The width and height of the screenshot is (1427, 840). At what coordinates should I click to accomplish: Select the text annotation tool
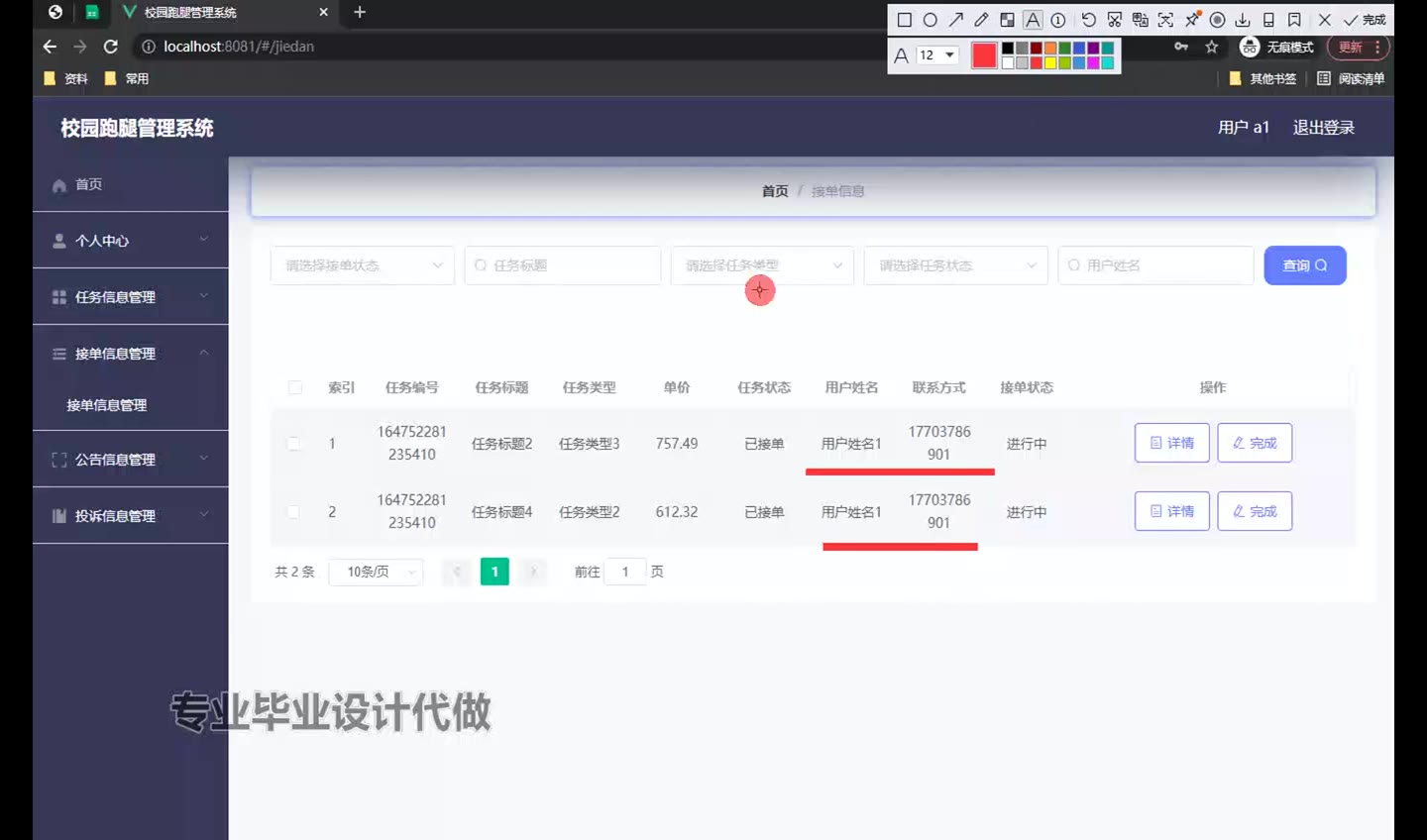1033,20
